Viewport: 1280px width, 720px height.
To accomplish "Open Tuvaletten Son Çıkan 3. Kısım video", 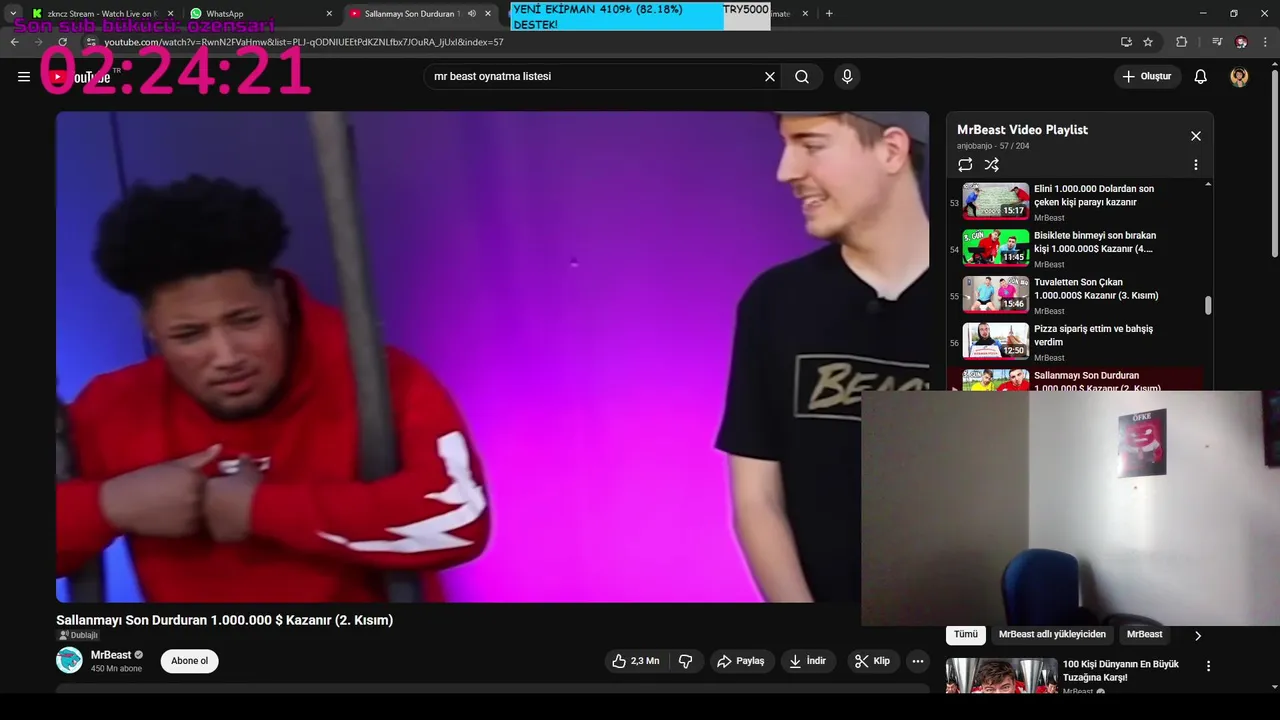I will tap(1077, 296).
